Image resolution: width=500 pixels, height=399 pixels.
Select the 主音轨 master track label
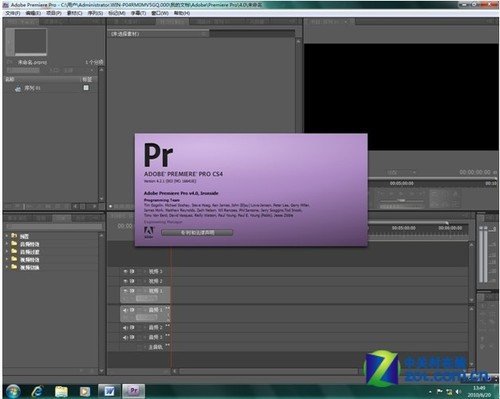tap(155, 347)
